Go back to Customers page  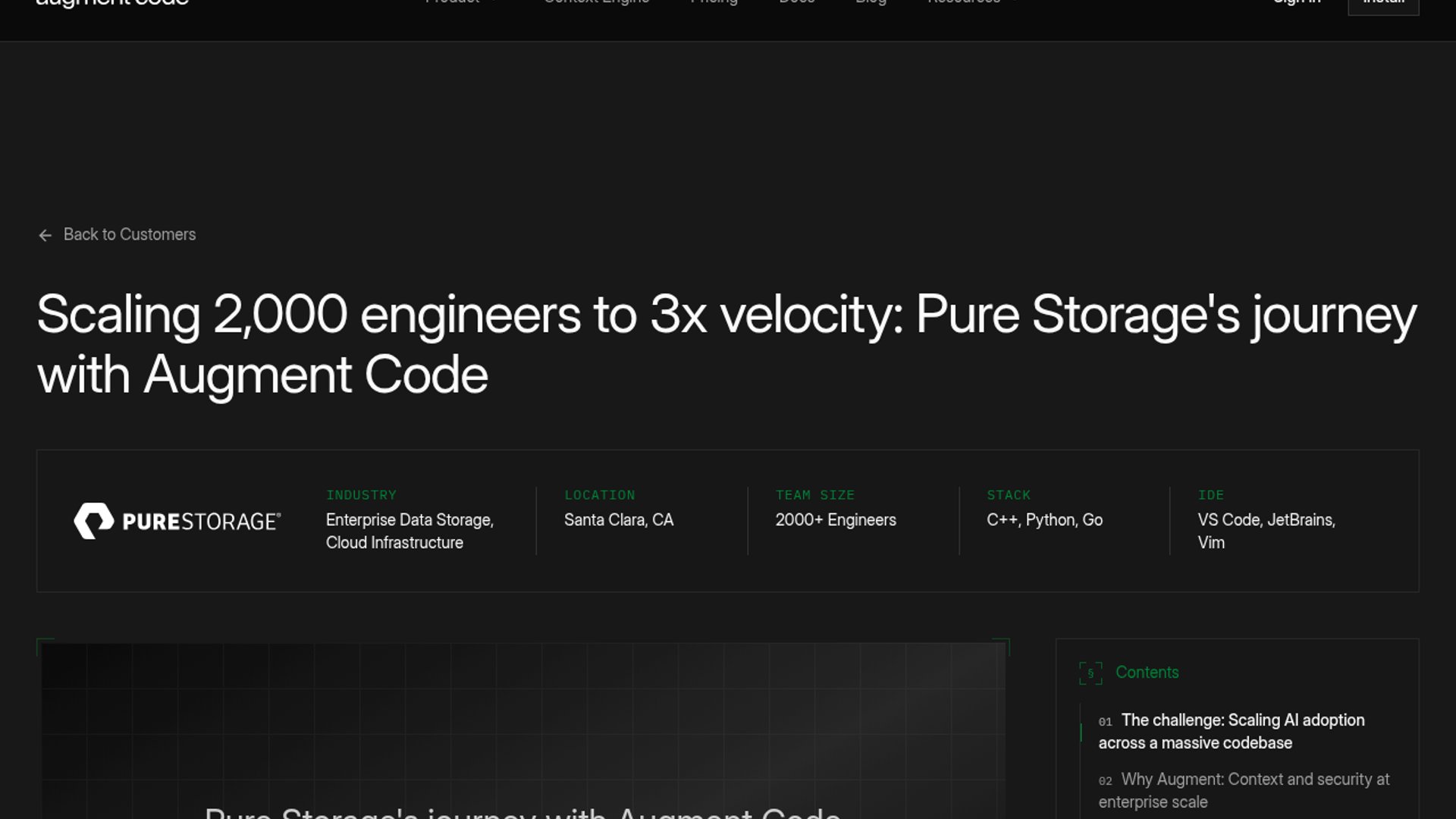(x=129, y=235)
